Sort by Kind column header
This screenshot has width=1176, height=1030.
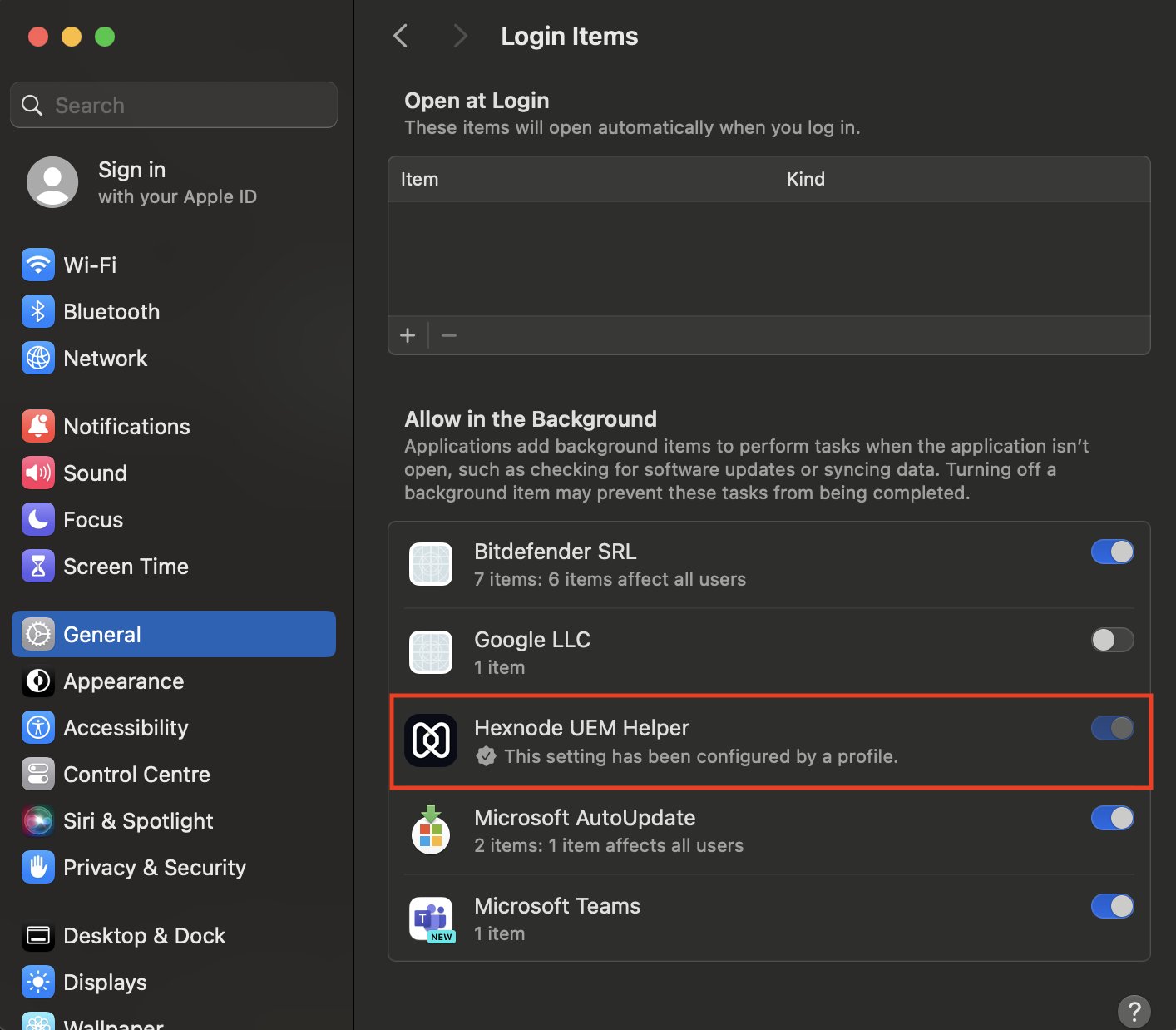806,179
